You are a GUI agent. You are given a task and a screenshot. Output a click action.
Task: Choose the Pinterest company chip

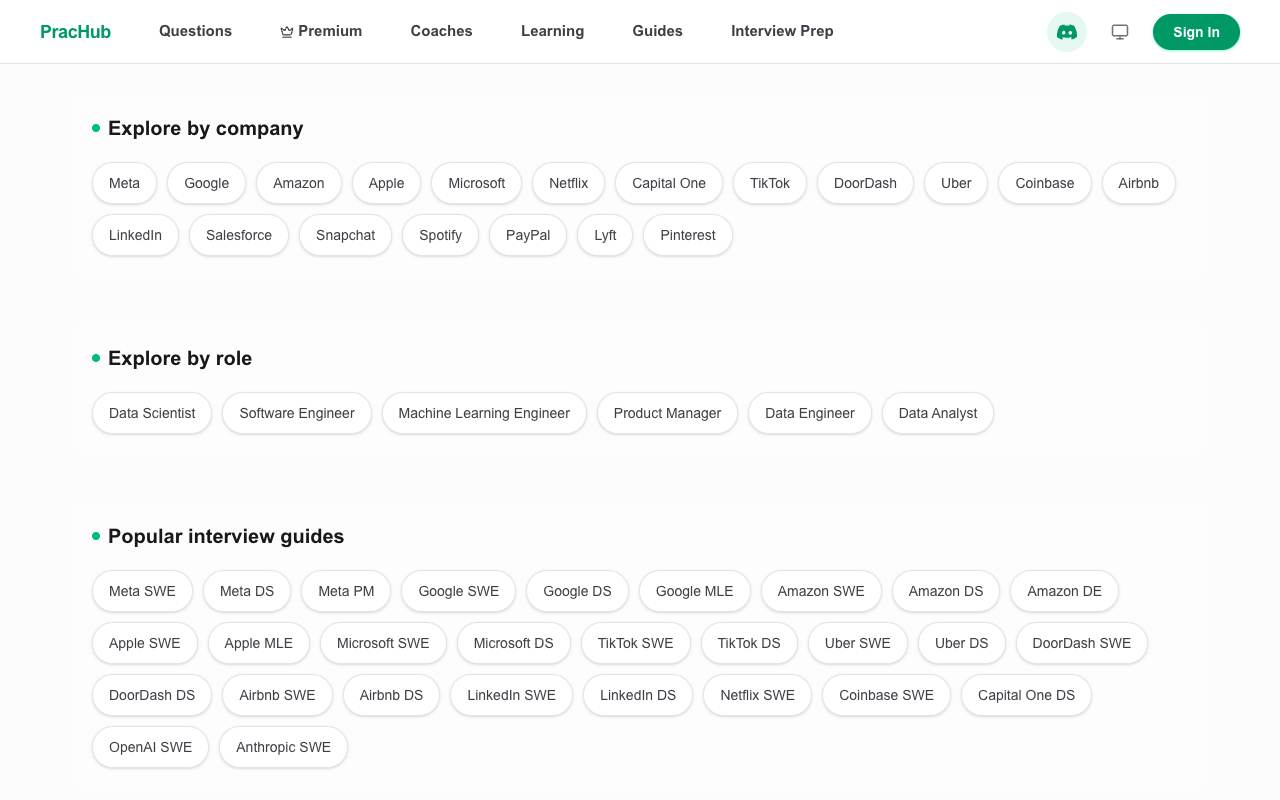[x=688, y=235]
